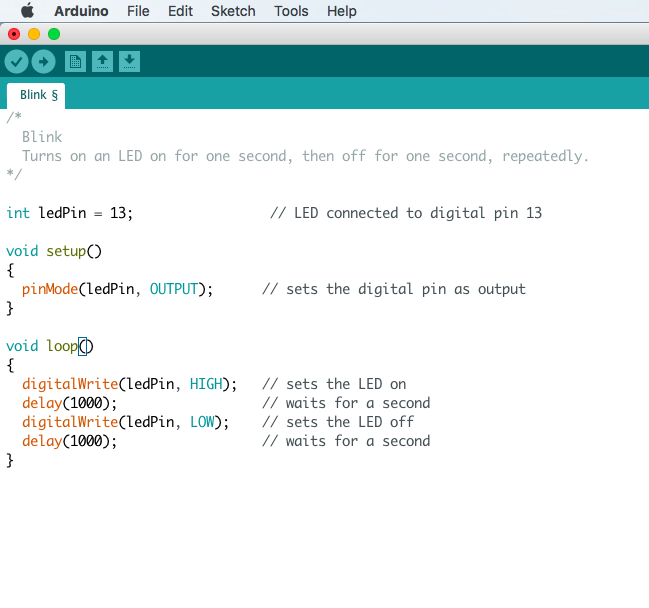Open the Tools menu
This screenshot has height=608, width=649.
click(x=291, y=11)
